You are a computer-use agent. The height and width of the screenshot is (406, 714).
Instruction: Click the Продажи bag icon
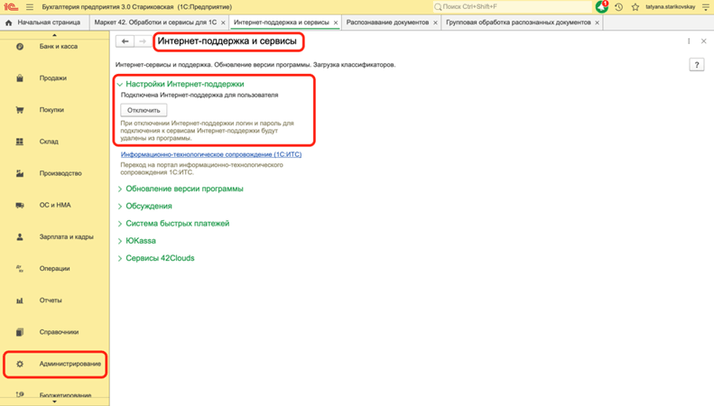click(20, 78)
